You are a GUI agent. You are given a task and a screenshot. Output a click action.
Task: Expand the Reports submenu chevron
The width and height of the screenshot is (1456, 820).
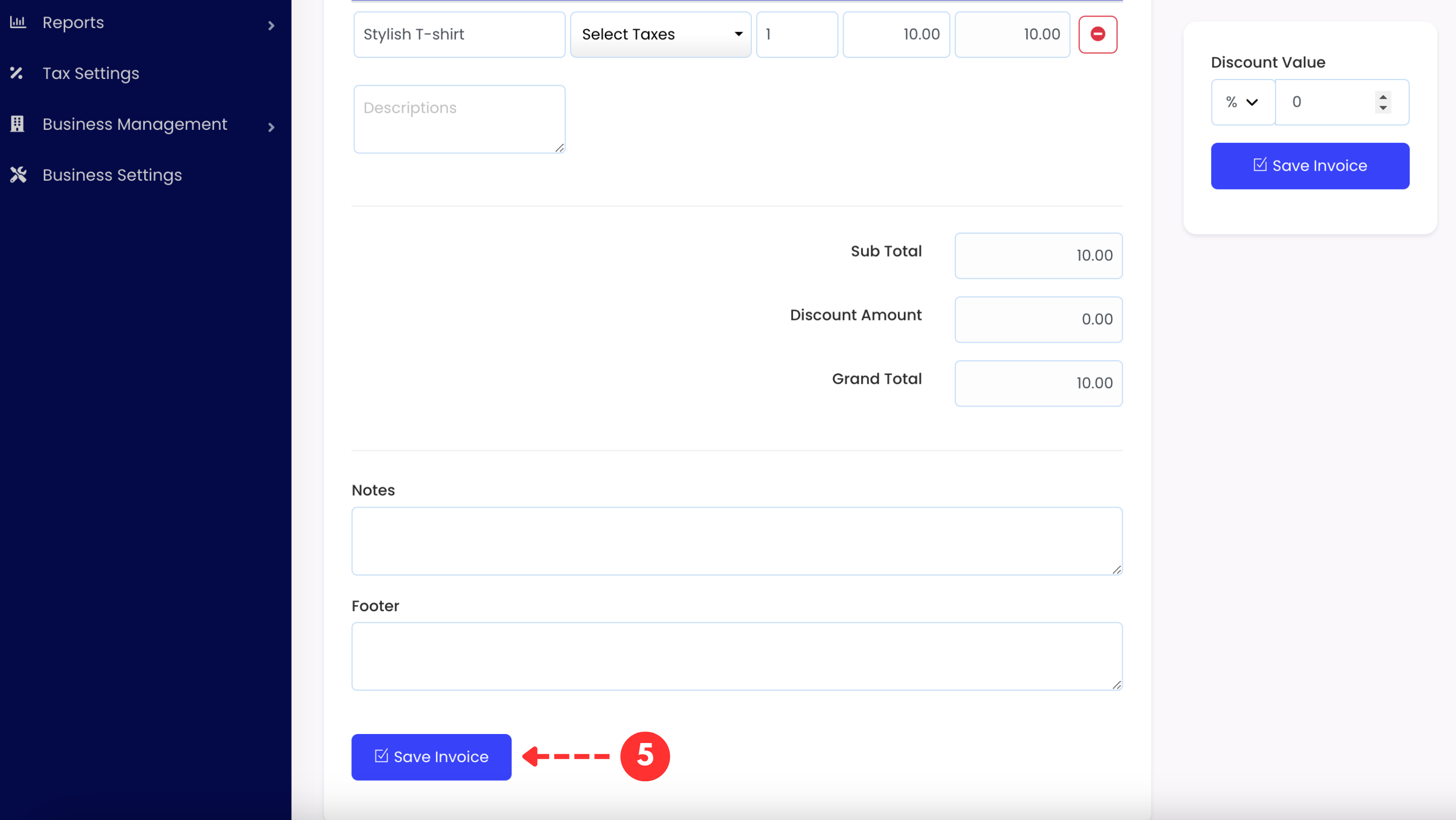pyautogui.click(x=271, y=26)
